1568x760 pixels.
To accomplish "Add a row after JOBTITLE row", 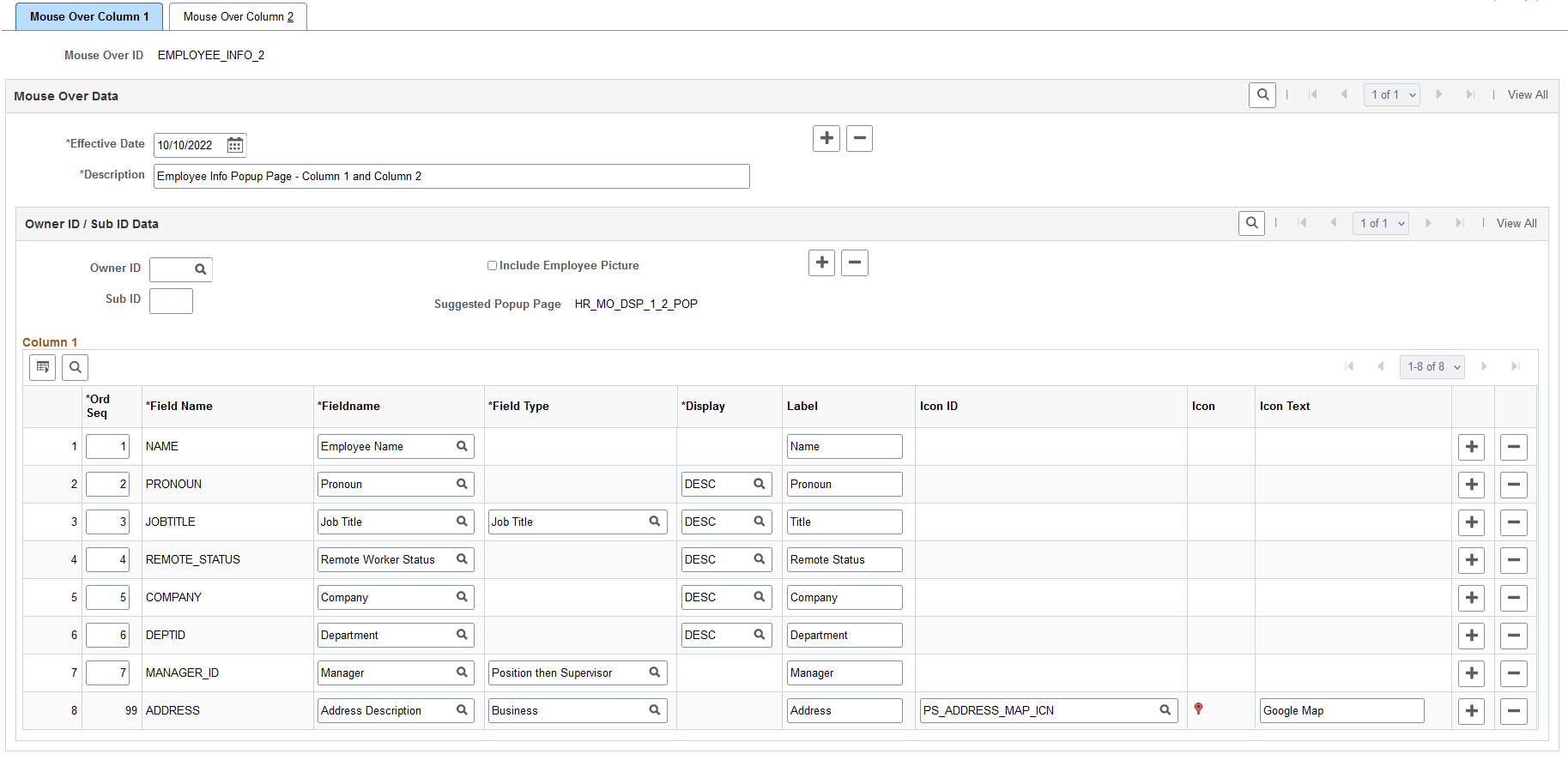I will coord(1471,522).
